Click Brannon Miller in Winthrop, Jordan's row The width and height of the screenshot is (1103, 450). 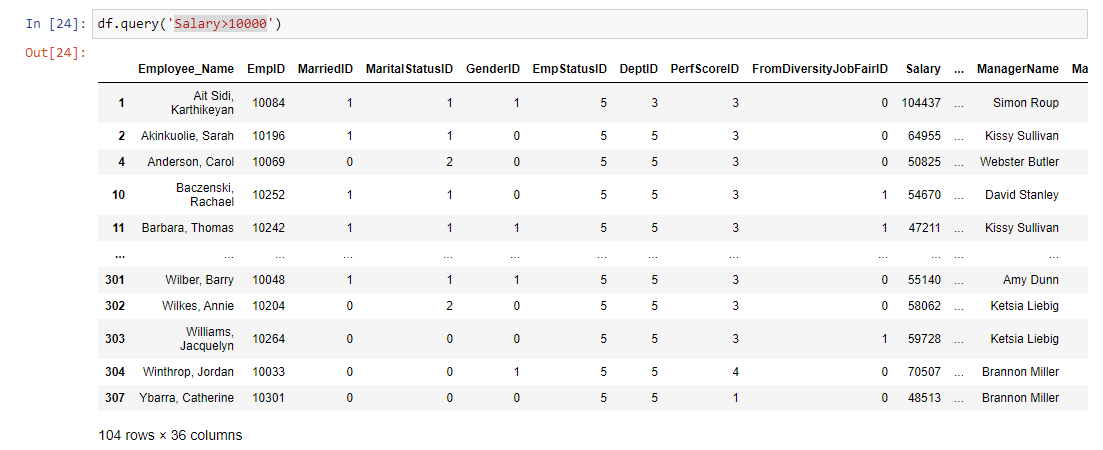point(1020,371)
